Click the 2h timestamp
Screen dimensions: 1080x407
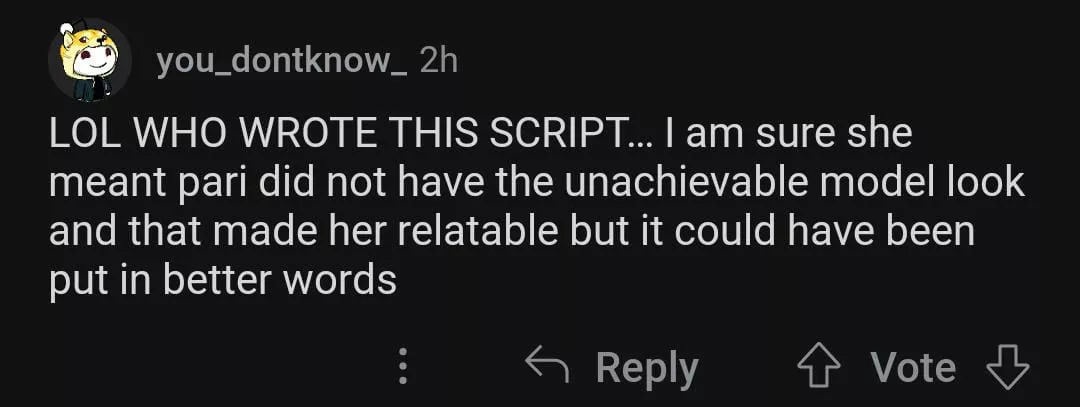438,61
